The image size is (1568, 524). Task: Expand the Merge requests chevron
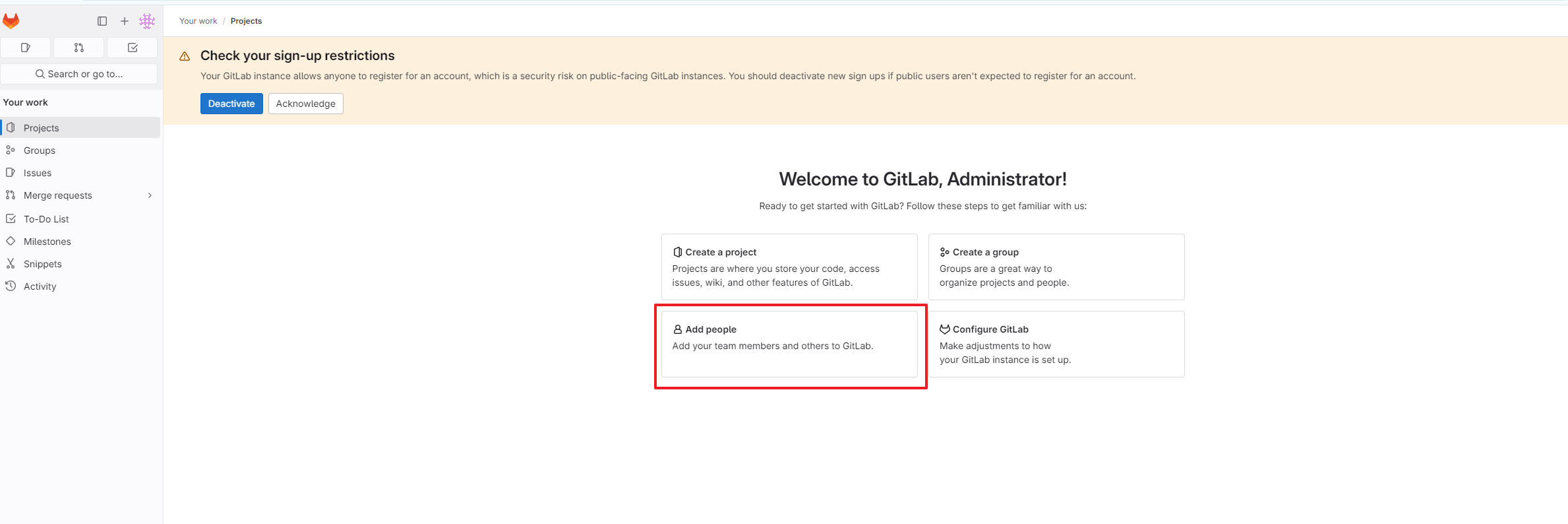[150, 195]
